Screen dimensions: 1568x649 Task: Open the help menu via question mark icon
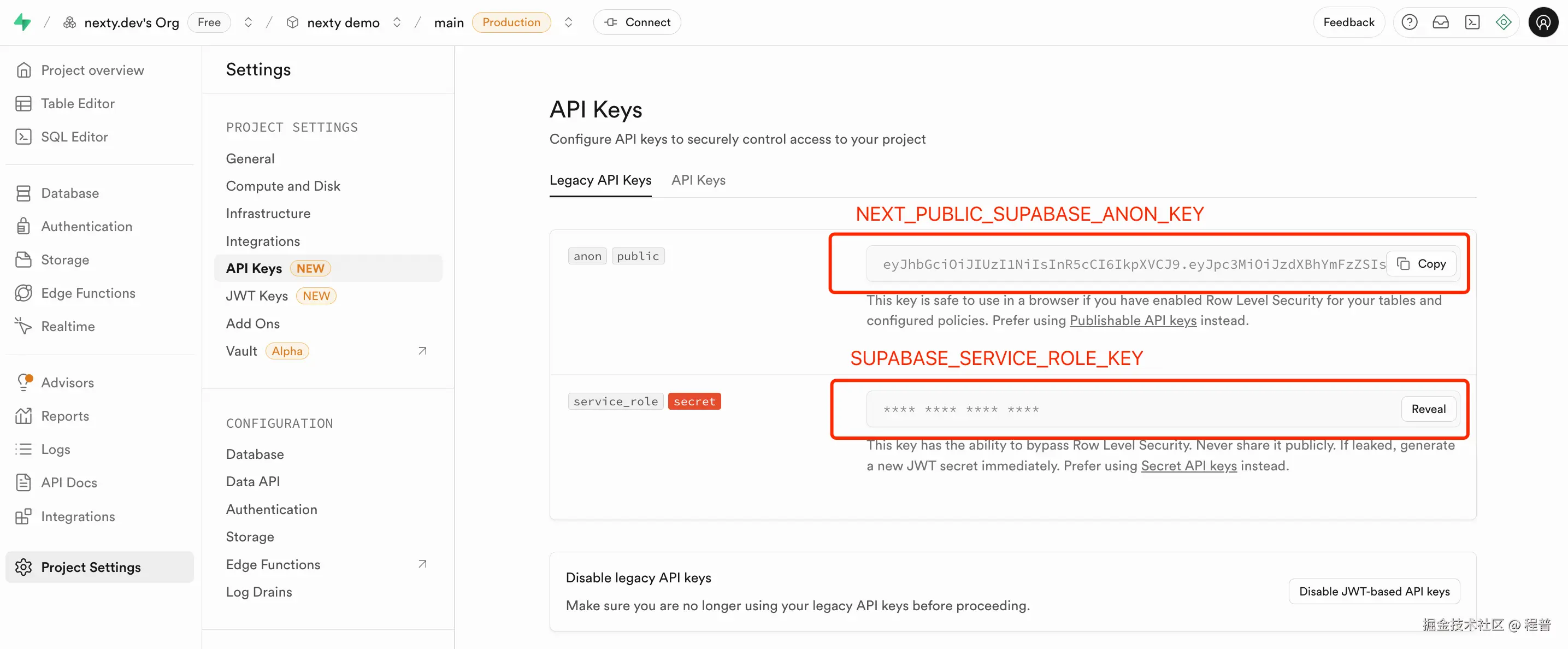(1410, 21)
